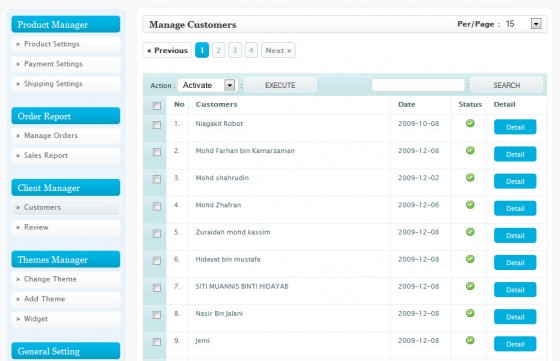Open Manage Orders in Order Report
This screenshot has height=361, width=560.
66,136
